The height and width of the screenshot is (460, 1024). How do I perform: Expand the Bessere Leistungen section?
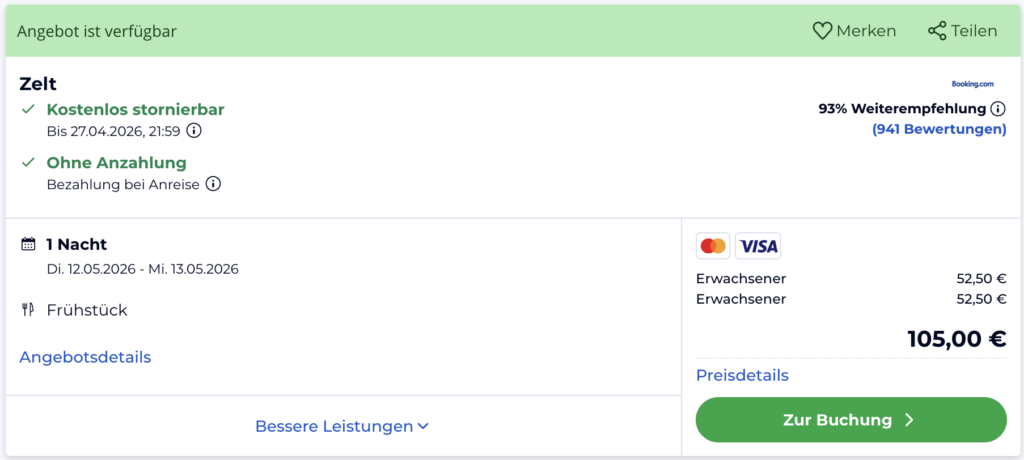point(334,426)
